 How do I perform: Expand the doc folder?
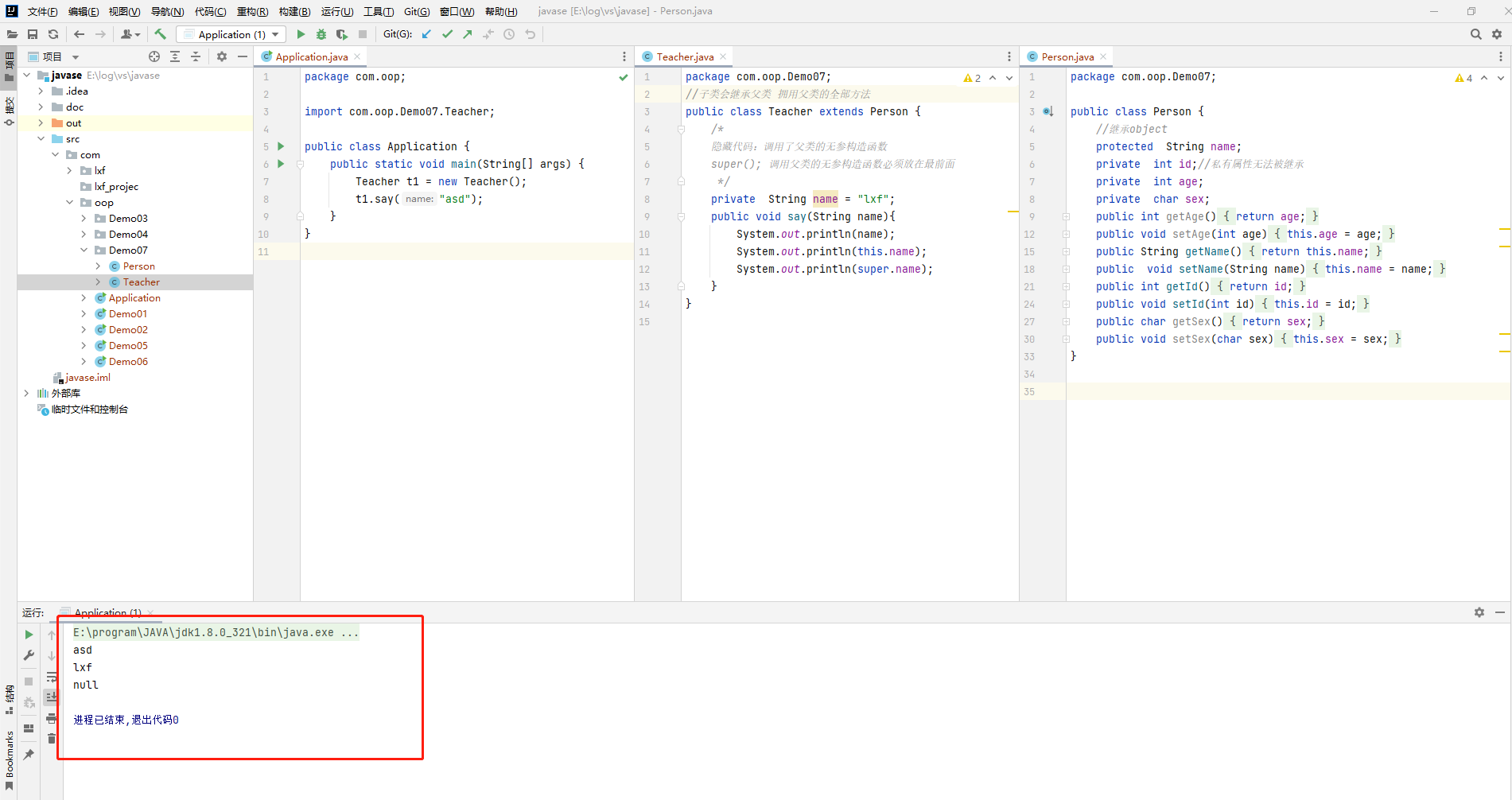point(41,107)
